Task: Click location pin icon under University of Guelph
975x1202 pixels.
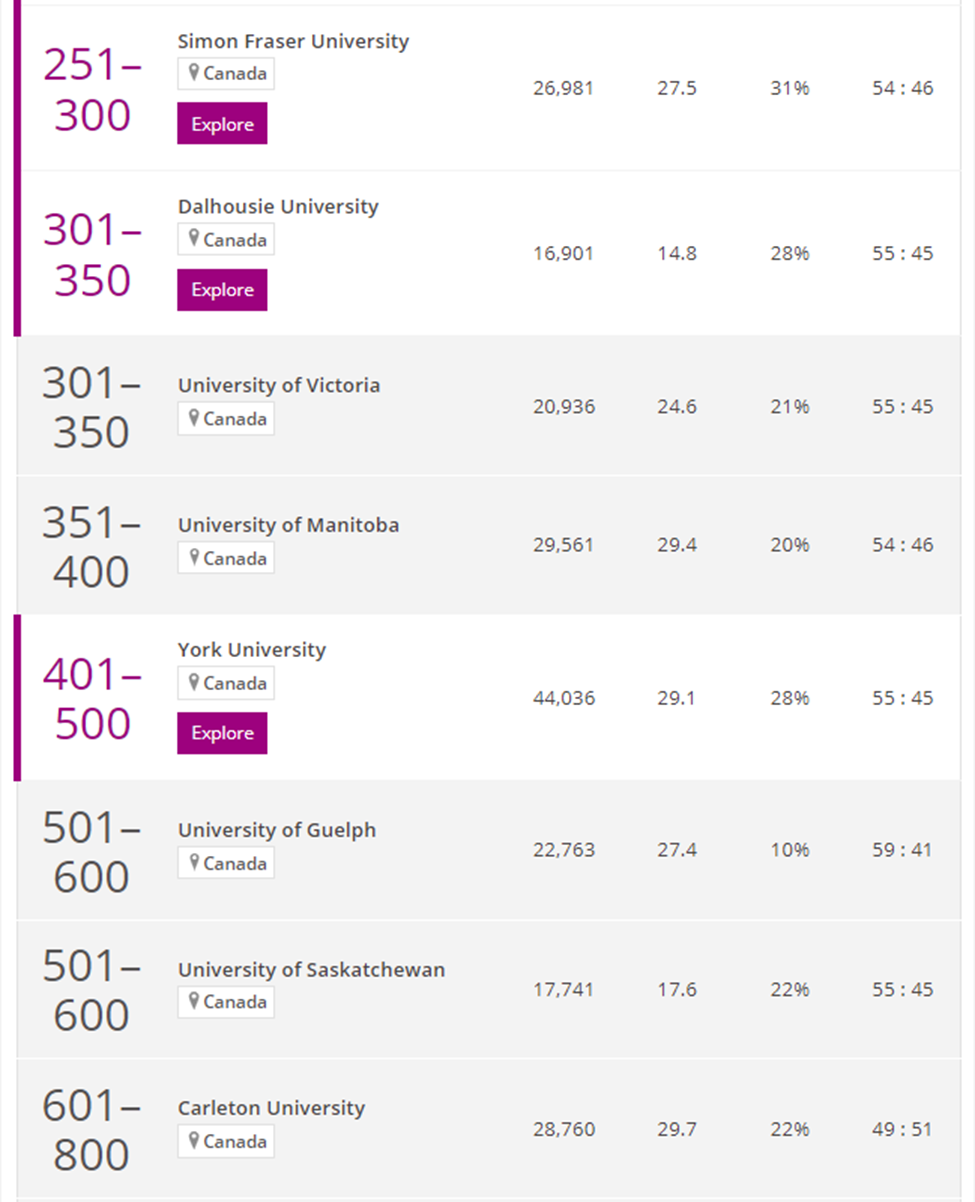Action: point(194,862)
